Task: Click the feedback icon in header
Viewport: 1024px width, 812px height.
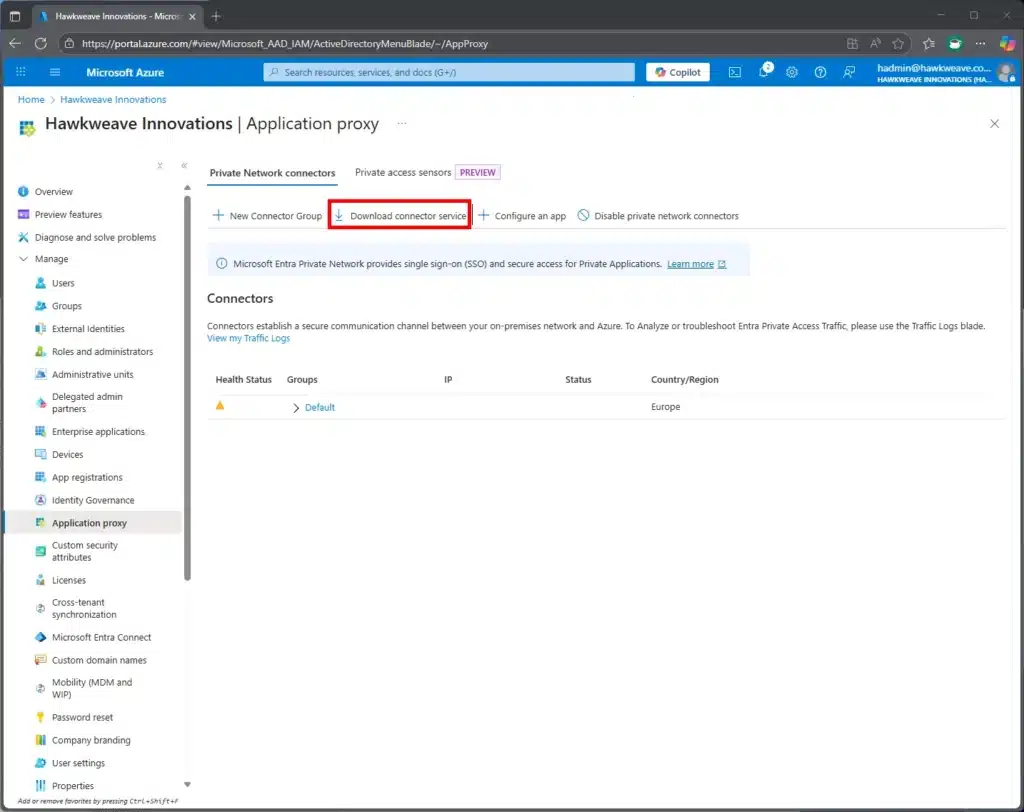Action: [849, 72]
